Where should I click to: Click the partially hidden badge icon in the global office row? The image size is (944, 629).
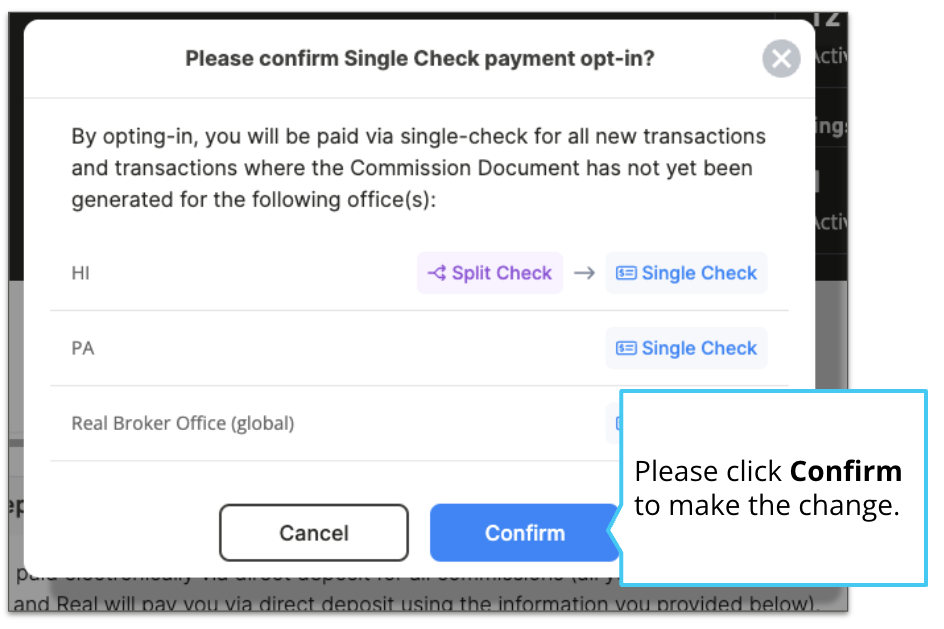[x=618, y=423]
